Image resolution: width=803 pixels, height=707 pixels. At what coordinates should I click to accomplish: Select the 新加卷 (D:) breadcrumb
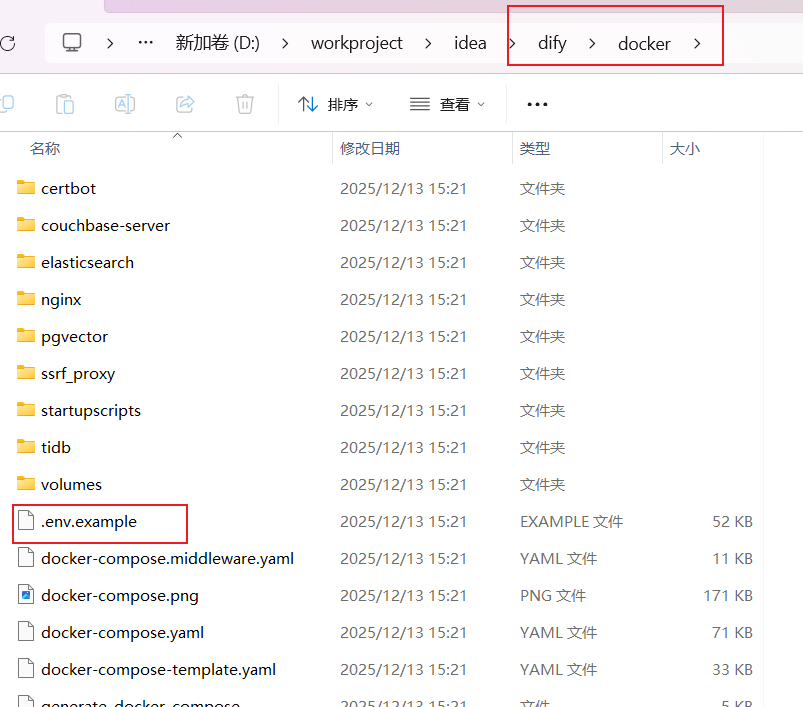point(218,43)
